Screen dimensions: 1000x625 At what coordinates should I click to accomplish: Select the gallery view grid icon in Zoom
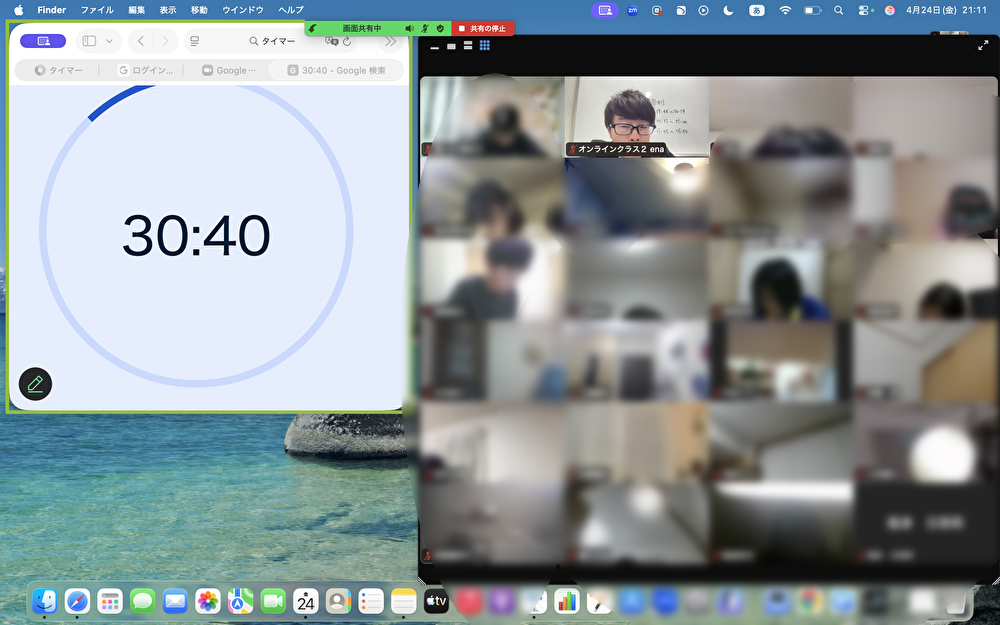(485, 45)
